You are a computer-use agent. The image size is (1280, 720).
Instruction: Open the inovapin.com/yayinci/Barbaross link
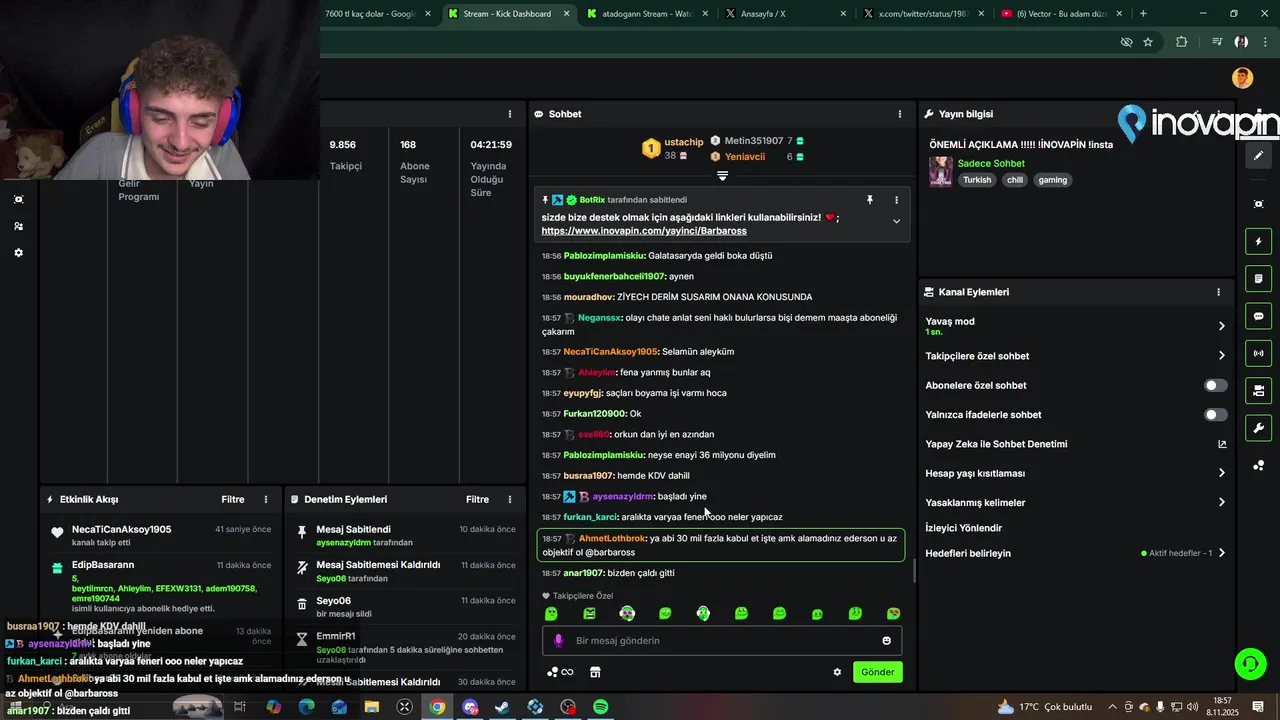coord(644,231)
